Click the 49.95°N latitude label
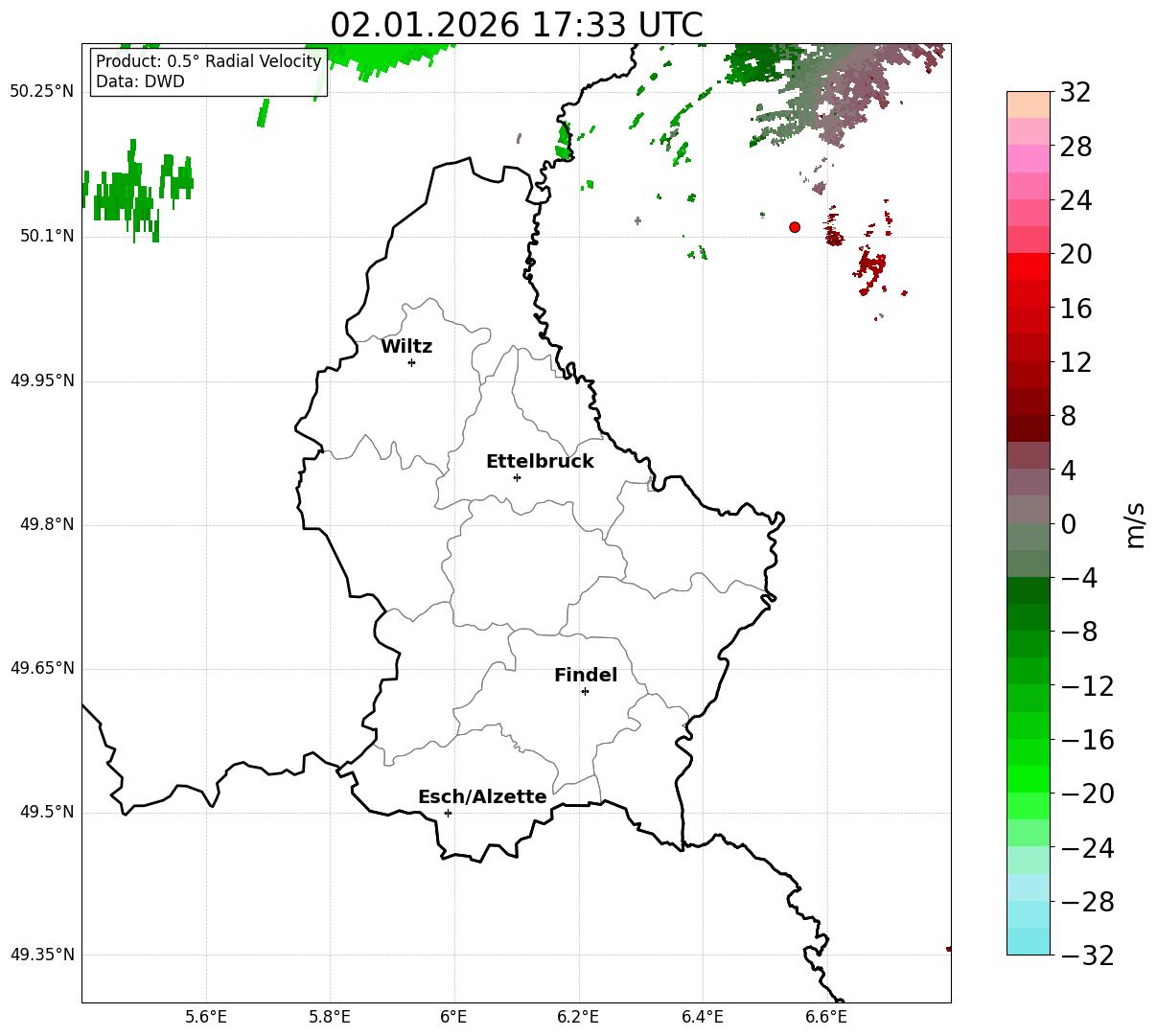 pos(42,380)
